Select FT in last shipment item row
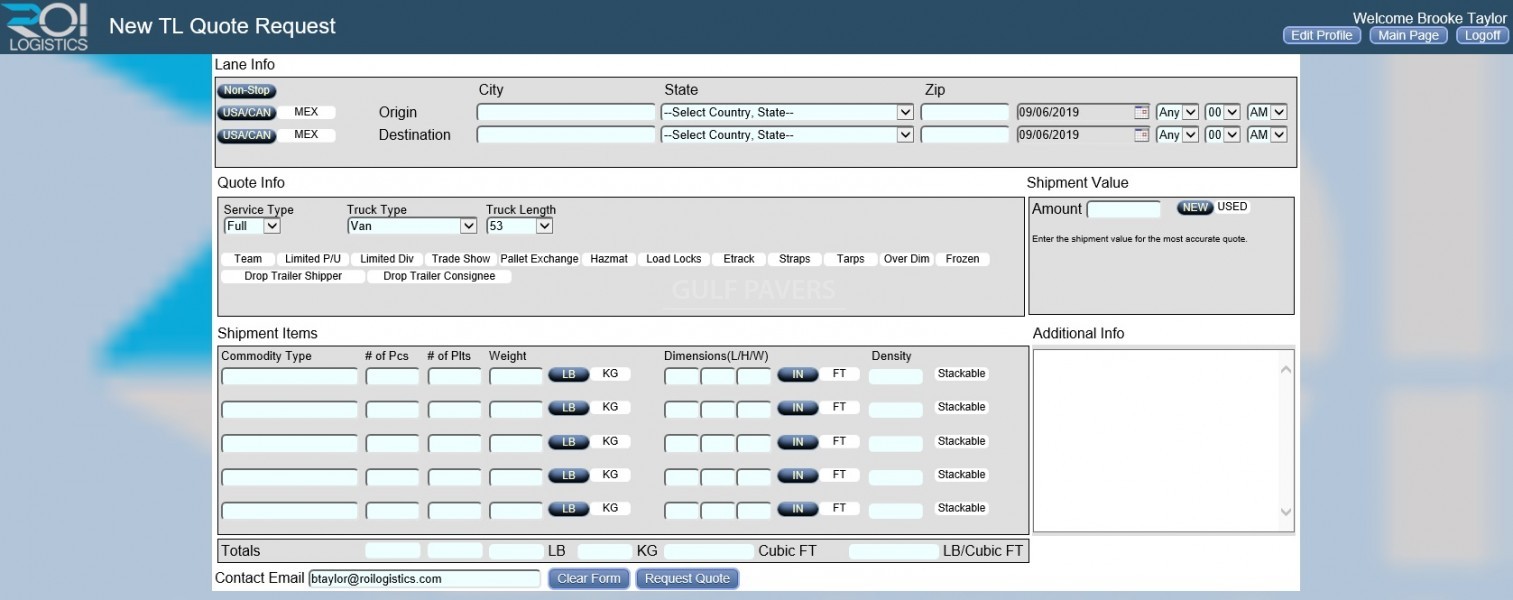 click(x=839, y=508)
